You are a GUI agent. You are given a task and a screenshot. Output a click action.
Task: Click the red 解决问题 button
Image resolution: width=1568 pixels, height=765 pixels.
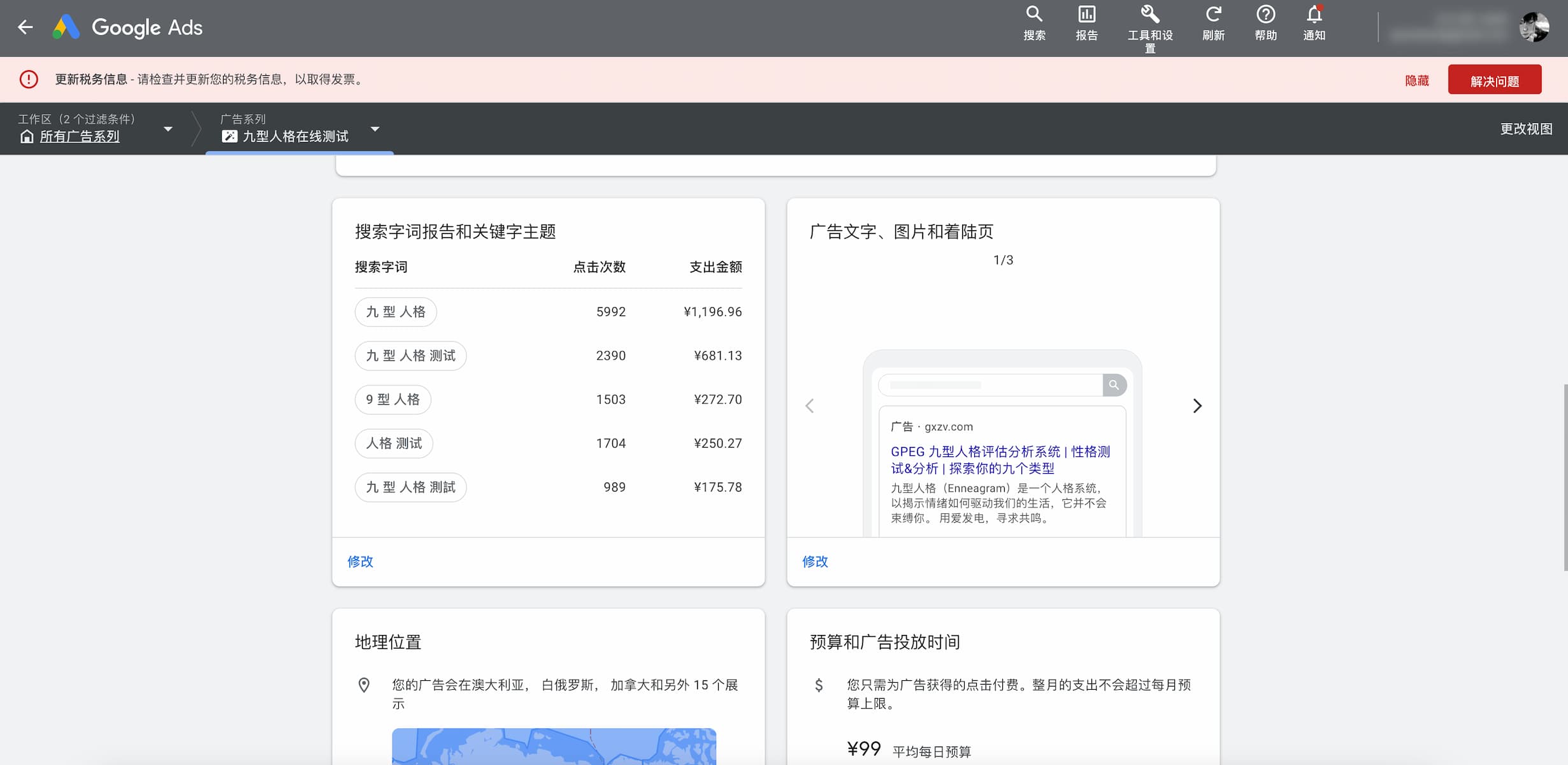pos(1494,80)
